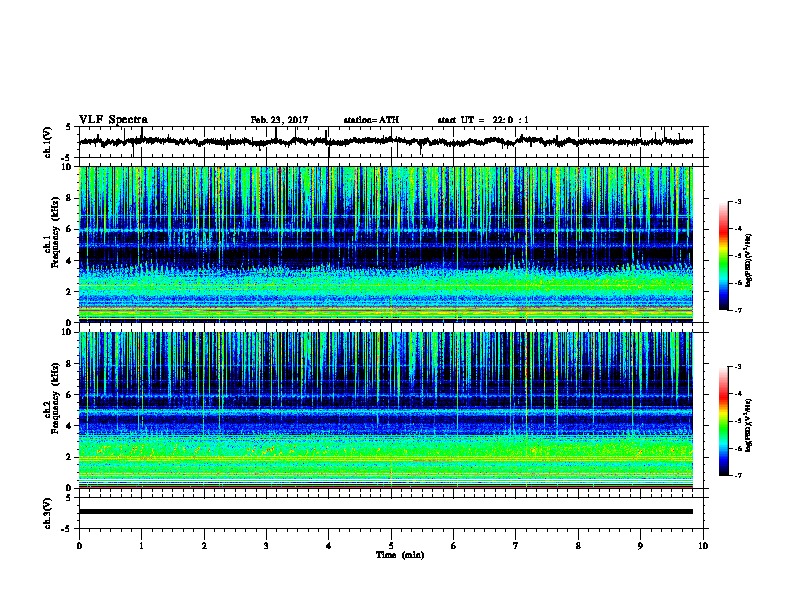Click the "-7" label on ch.2 color bar
Viewport: 792px width, 612px height.
point(737,475)
